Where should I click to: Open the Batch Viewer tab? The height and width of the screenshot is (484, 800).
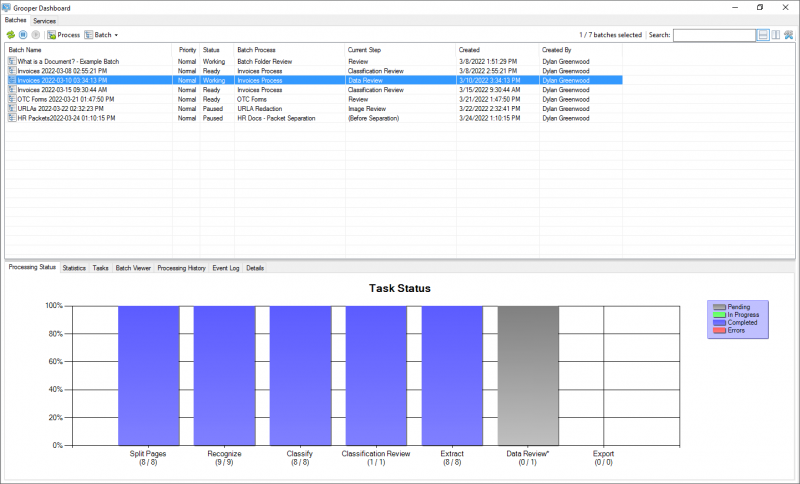coord(133,268)
